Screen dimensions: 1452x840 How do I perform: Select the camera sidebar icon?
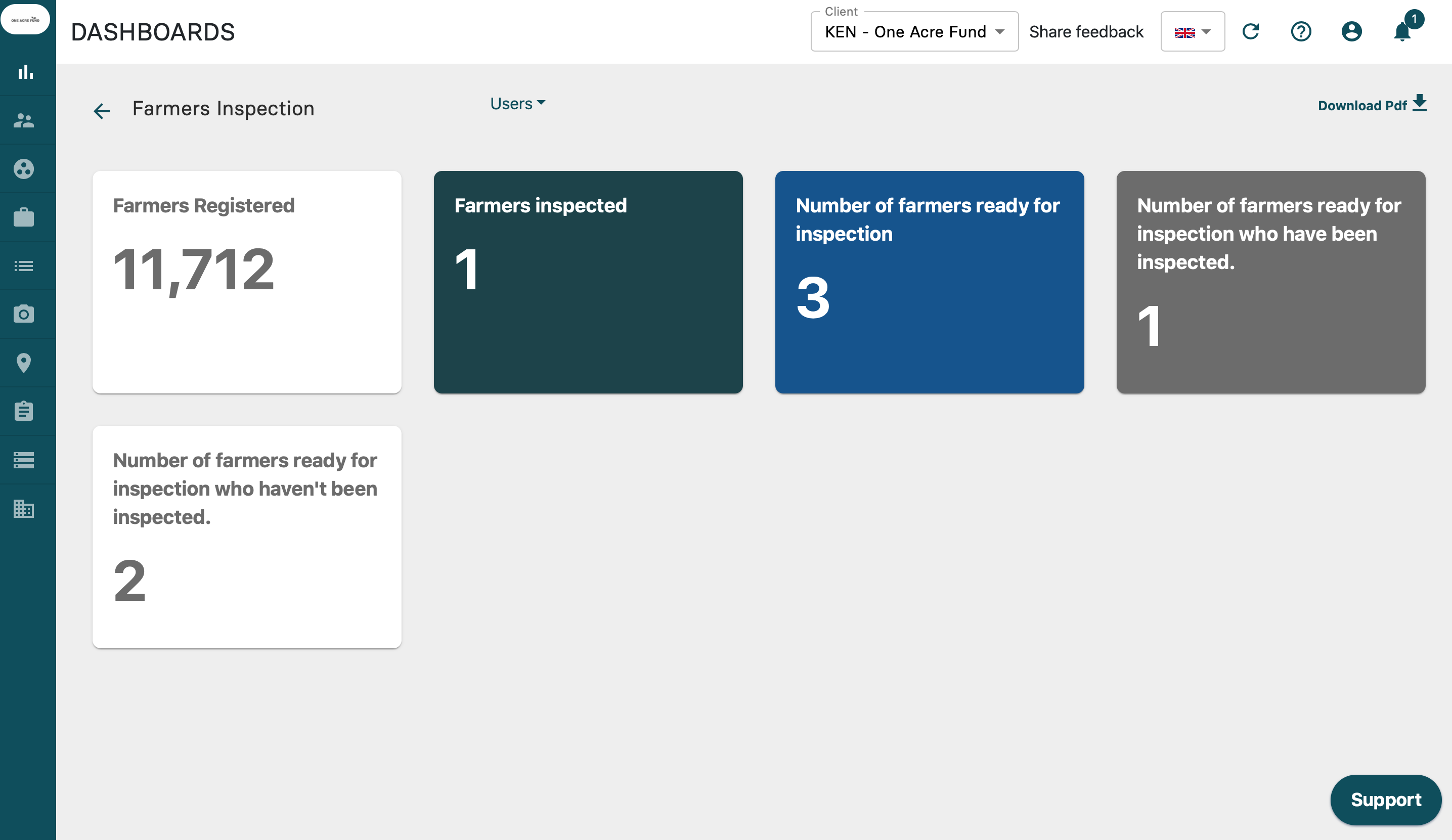coord(24,314)
